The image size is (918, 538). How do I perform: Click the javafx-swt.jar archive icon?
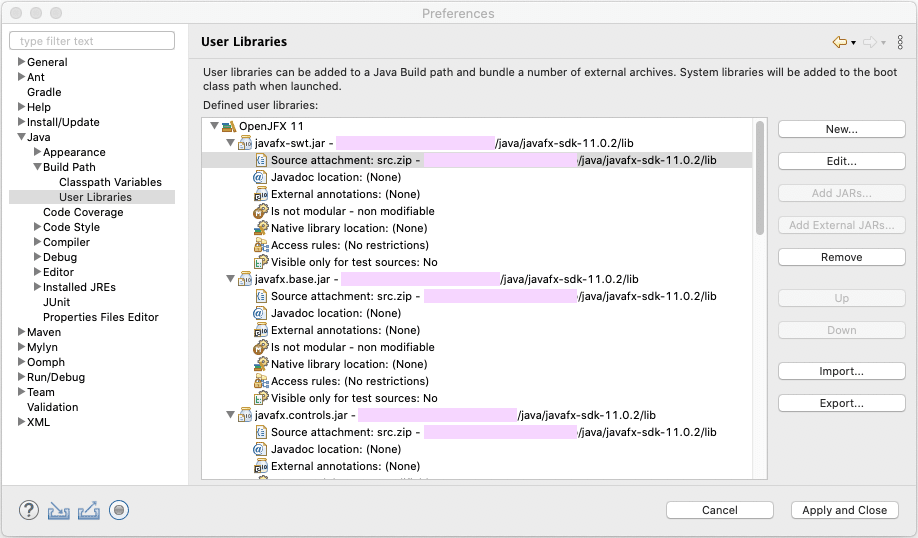point(245,143)
